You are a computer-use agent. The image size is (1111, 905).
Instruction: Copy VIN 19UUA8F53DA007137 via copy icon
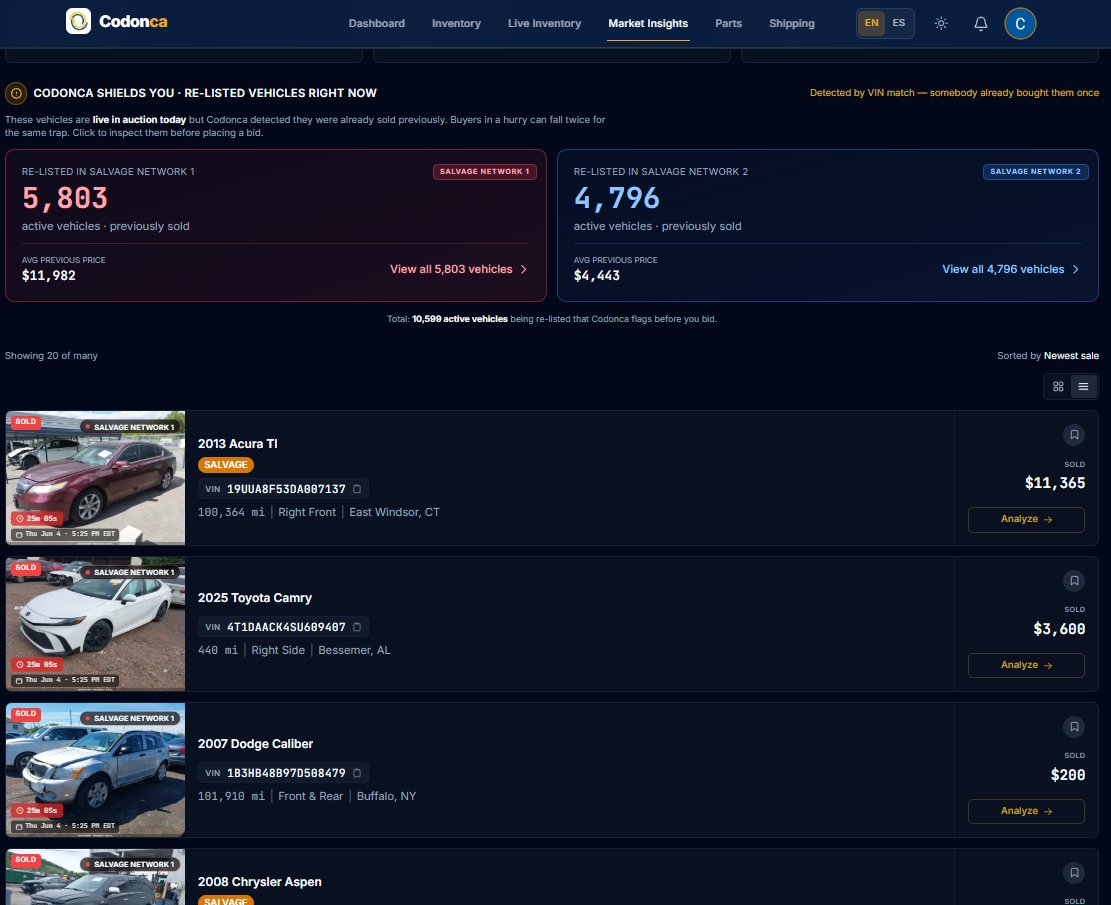[357, 489]
